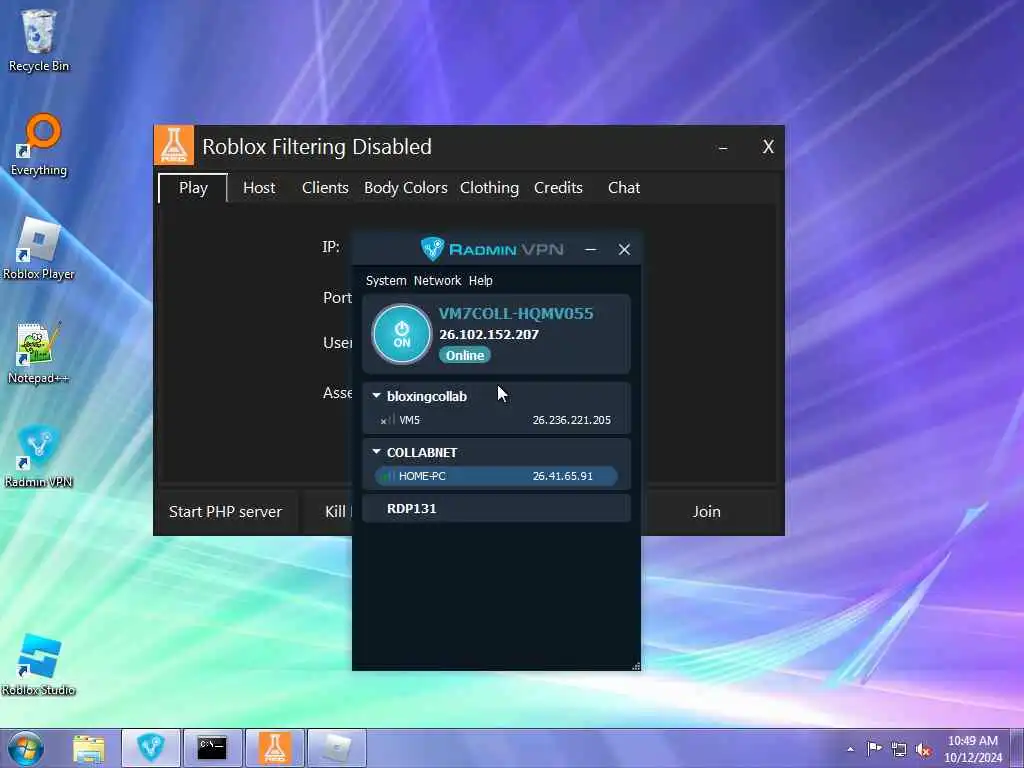Open the Network menu in Radmin VPN
Image resolution: width=1024 pixels, height=768 pixels.
(x=438, y=281)
